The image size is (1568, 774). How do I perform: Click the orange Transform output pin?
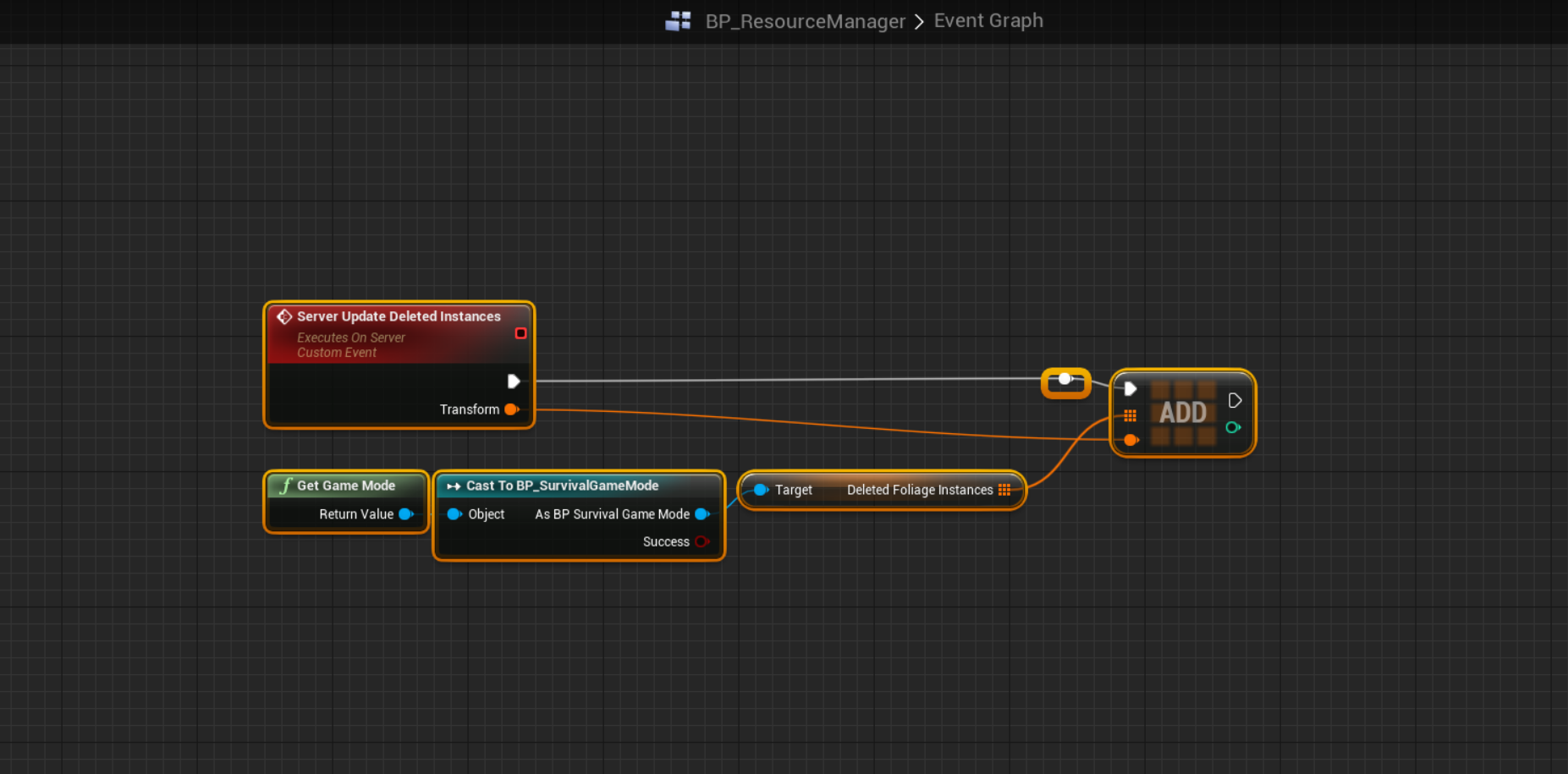coord(511,409)
